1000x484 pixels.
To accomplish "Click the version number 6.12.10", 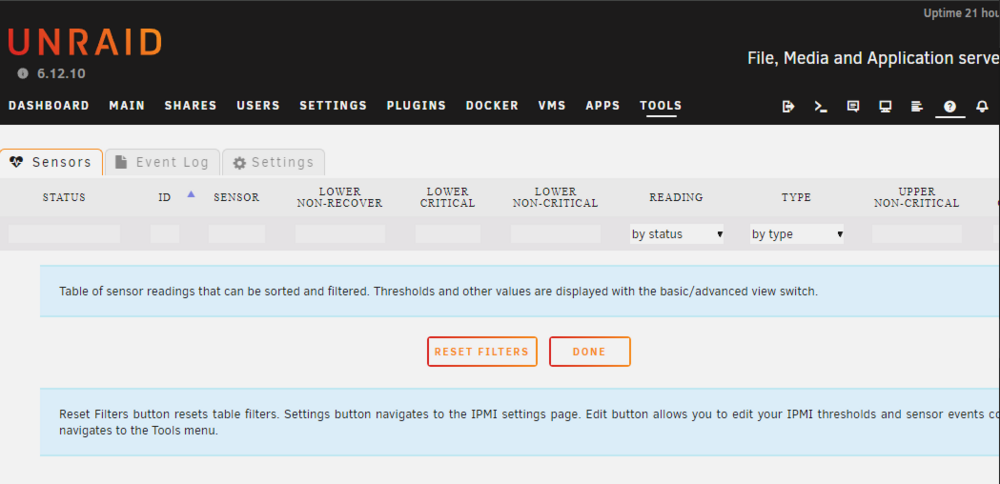I will coord(61,73).
